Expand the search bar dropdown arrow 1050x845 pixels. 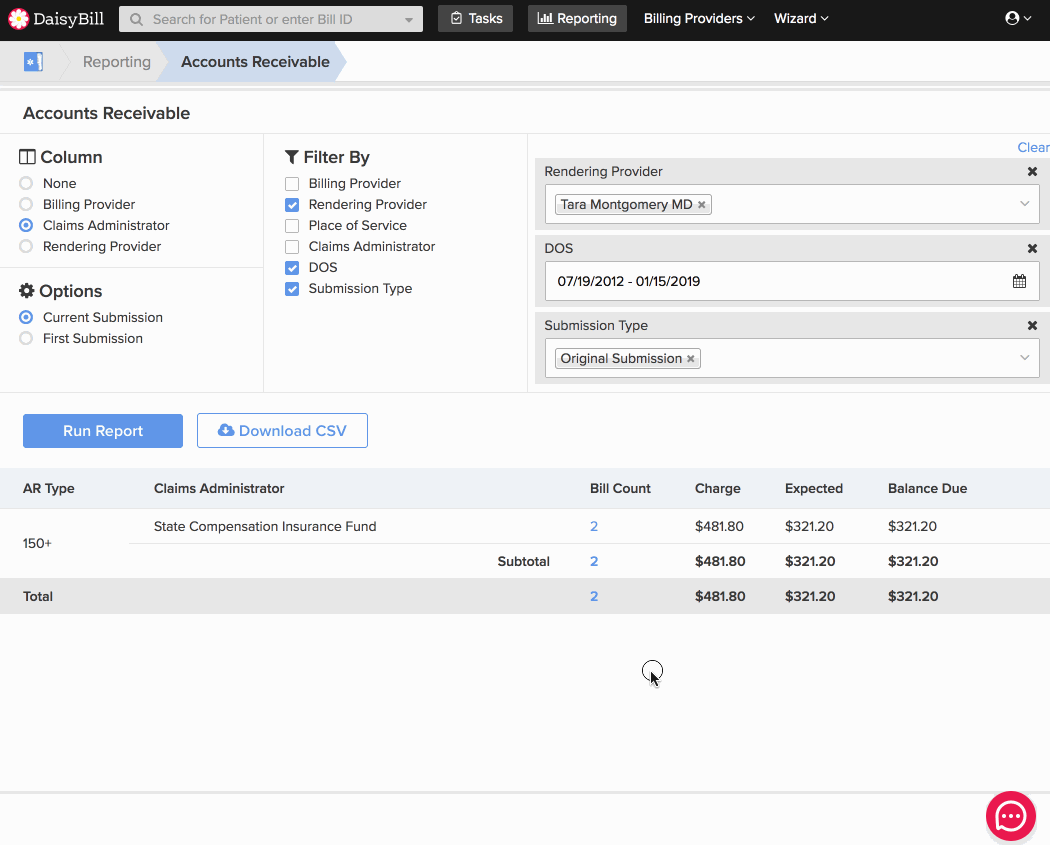(408, 19)
